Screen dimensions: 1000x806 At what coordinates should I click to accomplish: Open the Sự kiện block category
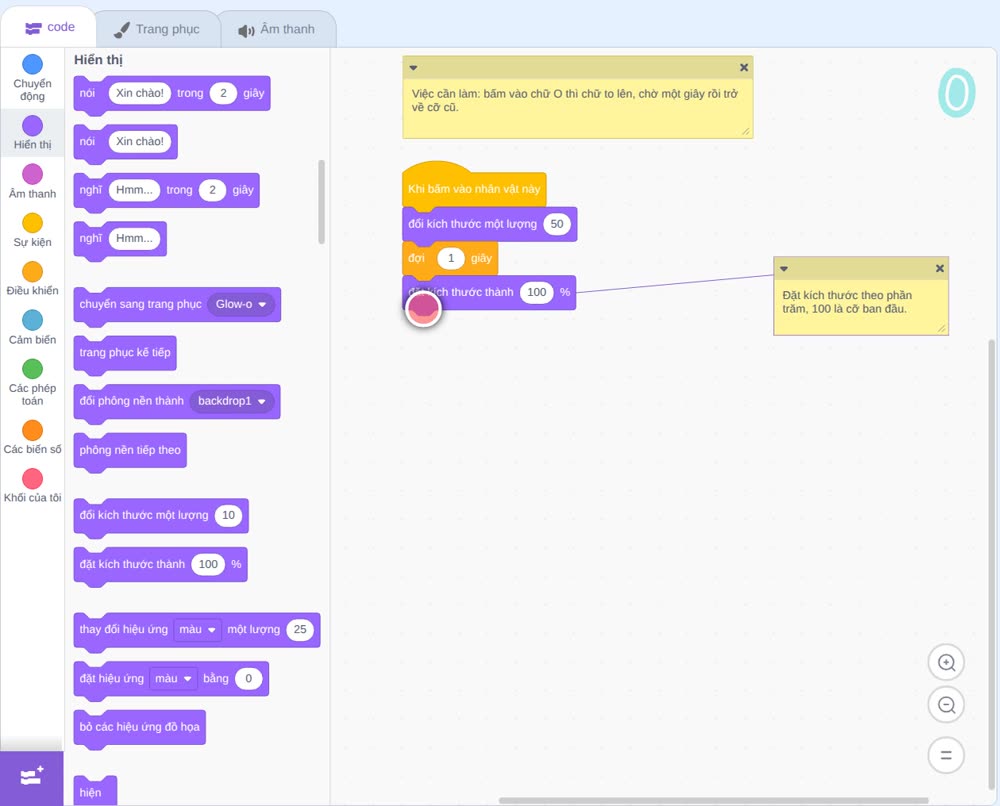click(x=32, y=230)
